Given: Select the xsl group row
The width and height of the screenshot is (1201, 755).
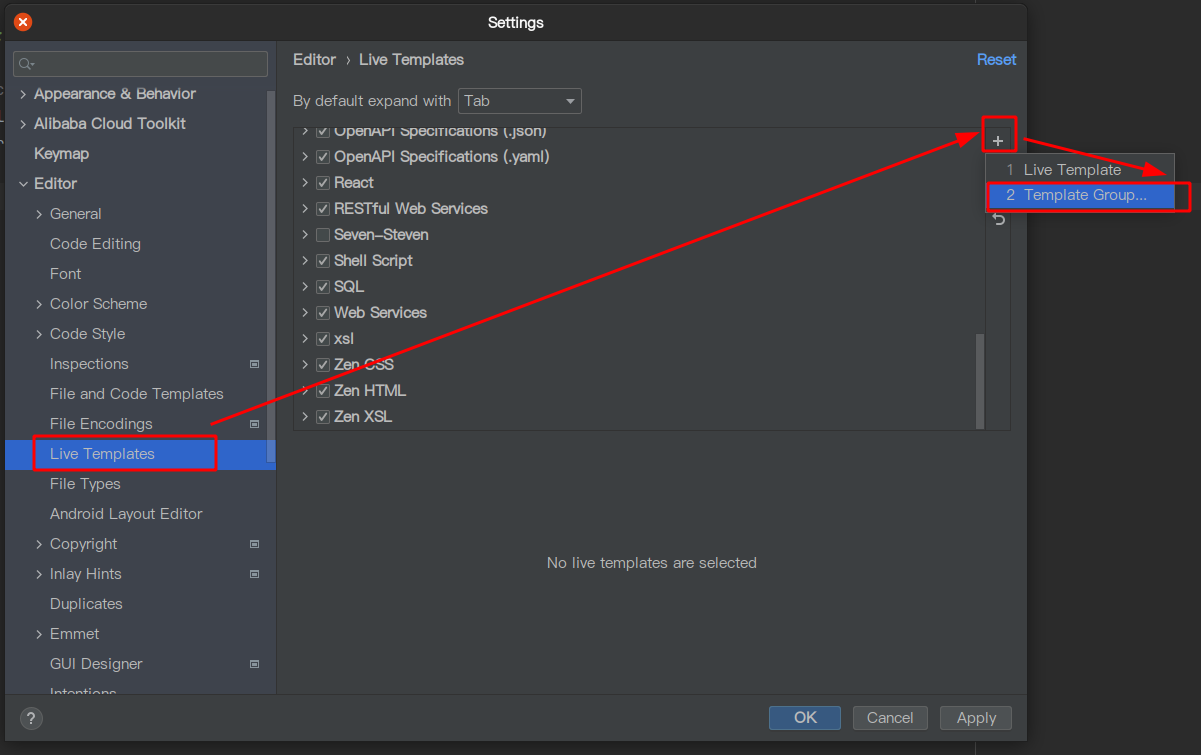Looking at the screenshot, I should pos(640,339).
